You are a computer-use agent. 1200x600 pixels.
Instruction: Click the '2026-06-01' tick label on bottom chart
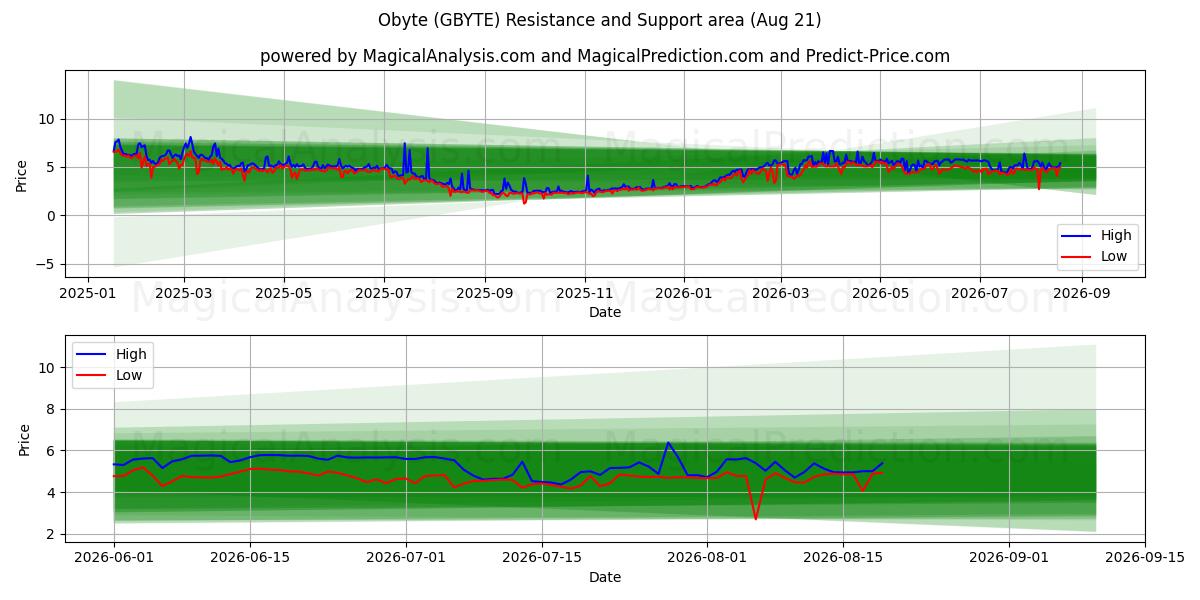pyautogui.click(x=114, y=559)
